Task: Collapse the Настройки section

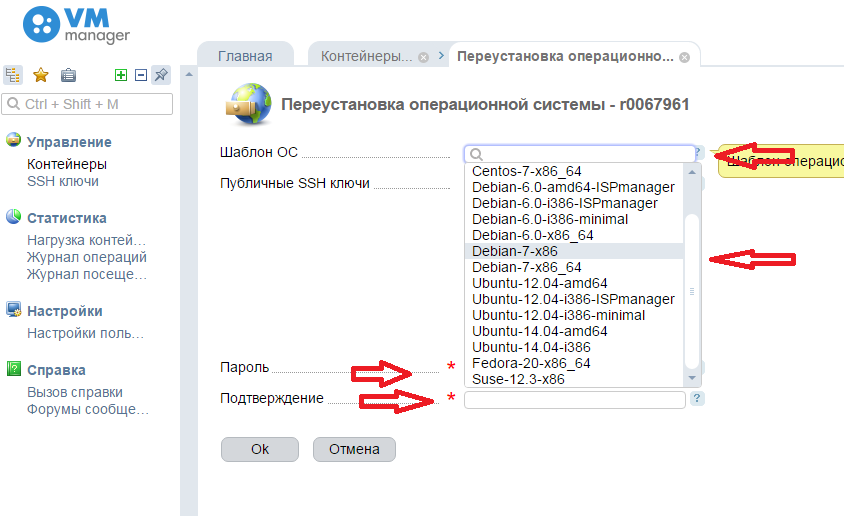Action: [x=65, y=311]
